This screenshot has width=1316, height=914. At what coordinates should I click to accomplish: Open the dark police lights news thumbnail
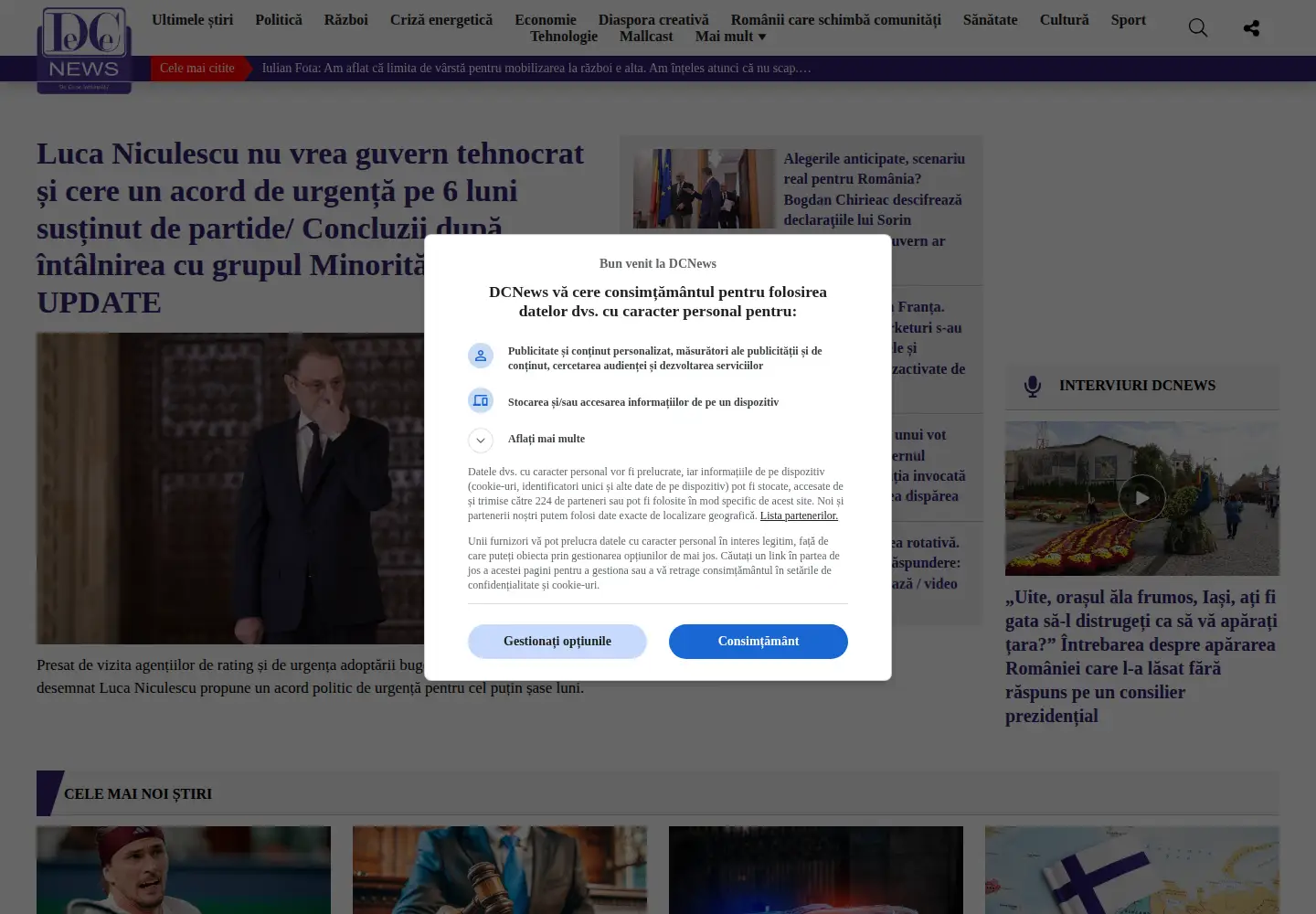coord(816,870)
